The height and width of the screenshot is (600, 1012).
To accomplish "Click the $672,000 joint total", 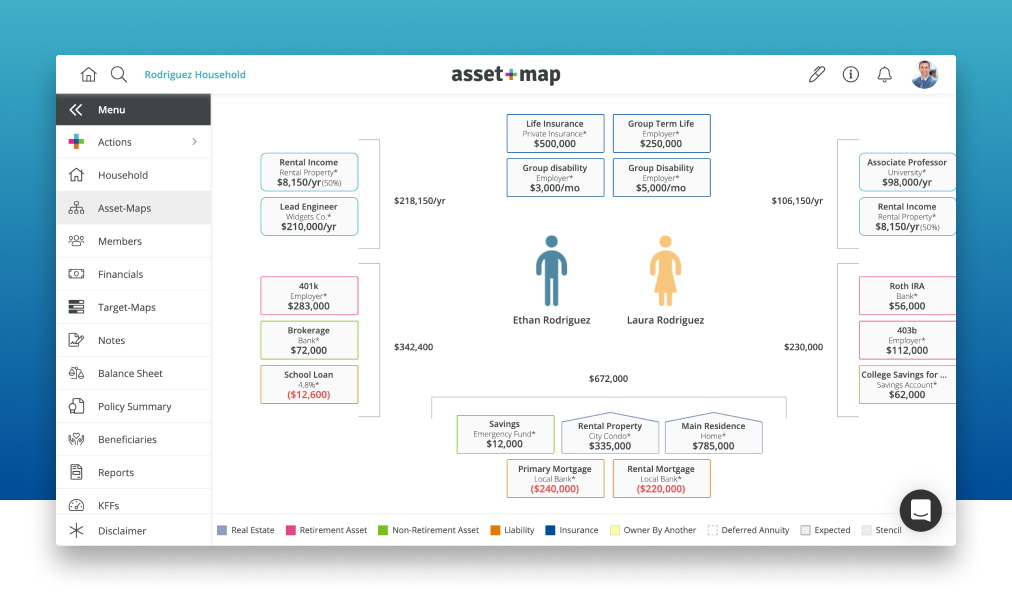I will (x=608, y=379).
